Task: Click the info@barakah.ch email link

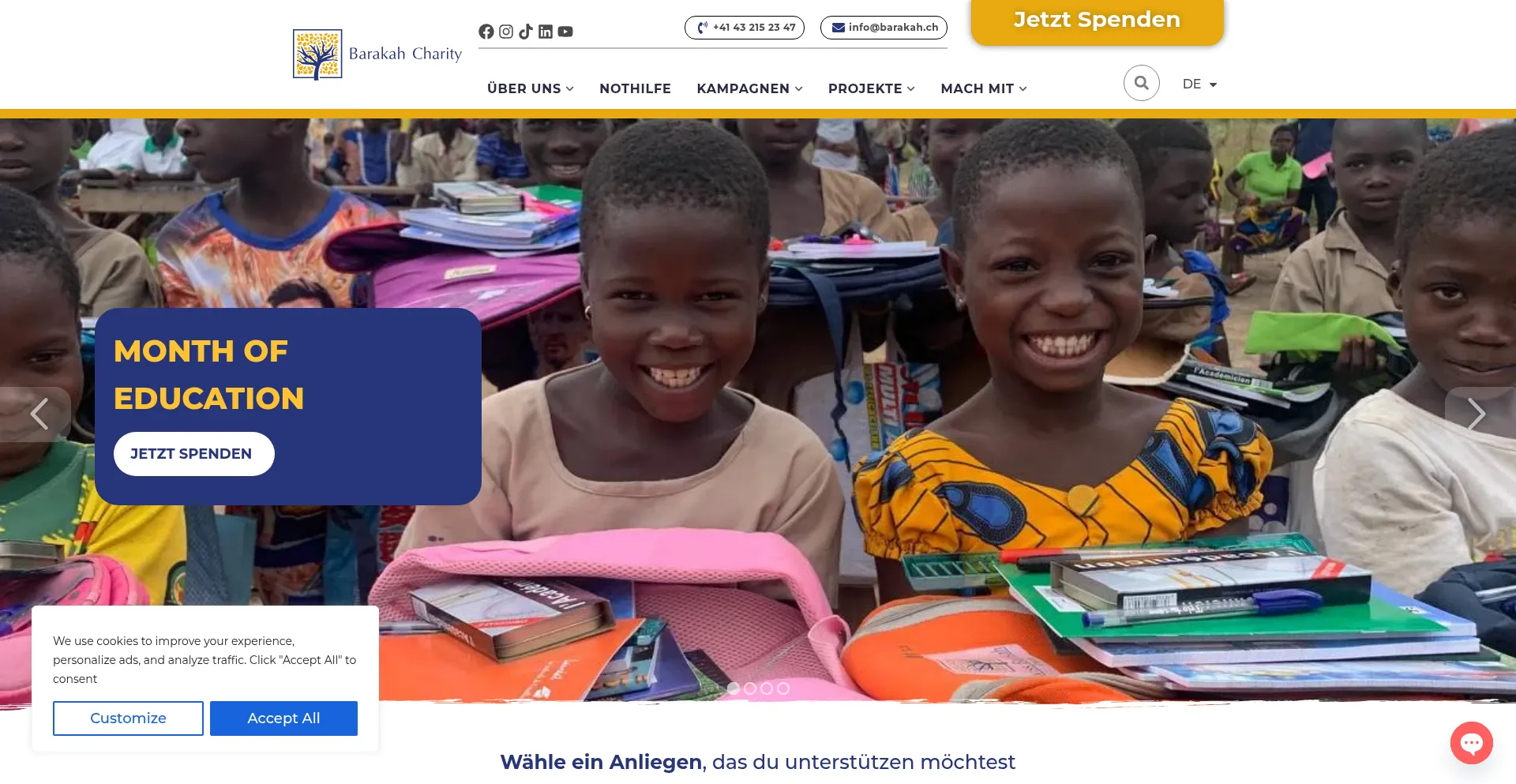Action: (x=884, y=28)
